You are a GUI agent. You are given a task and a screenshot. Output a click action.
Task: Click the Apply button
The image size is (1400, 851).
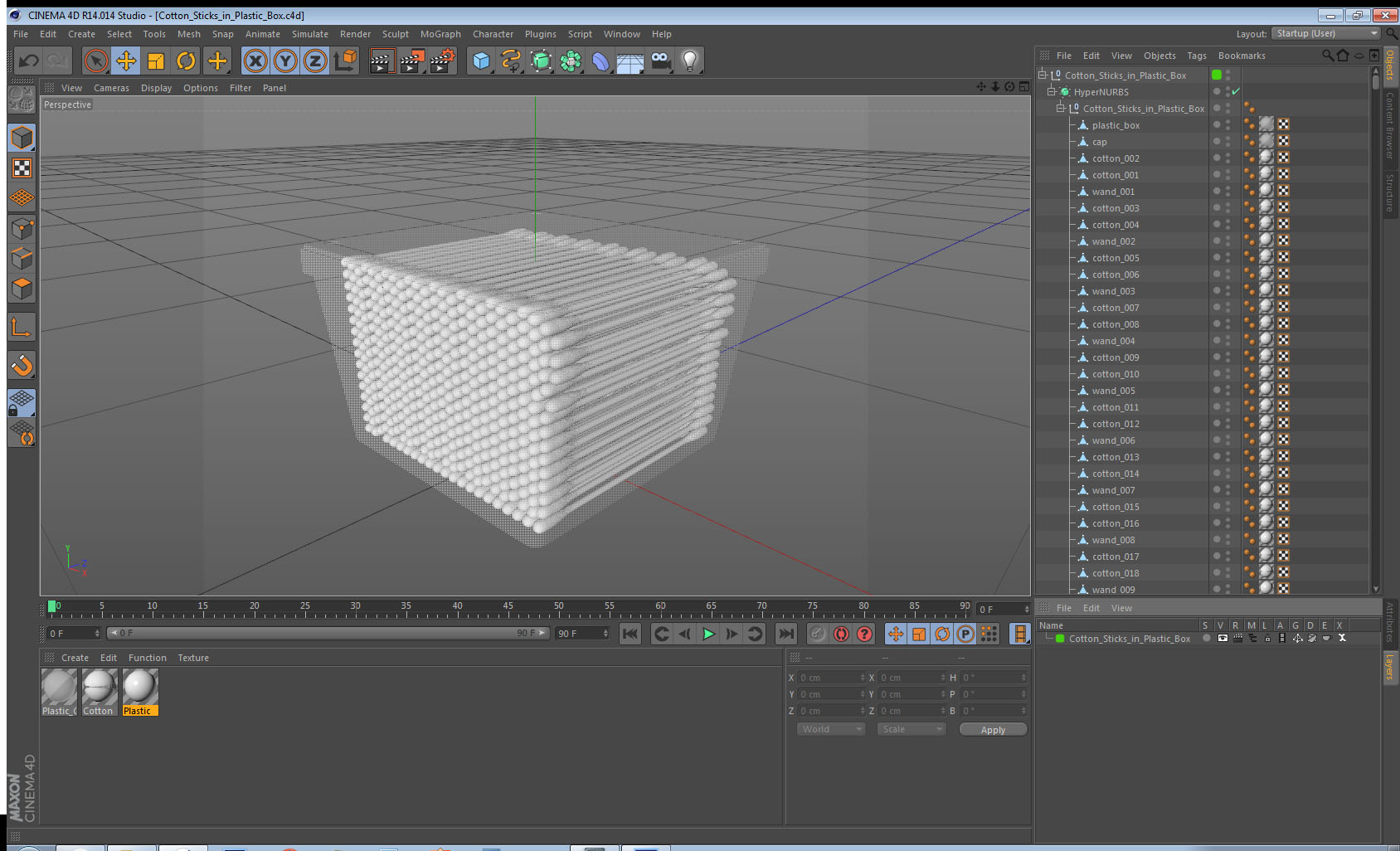(993, 730)
